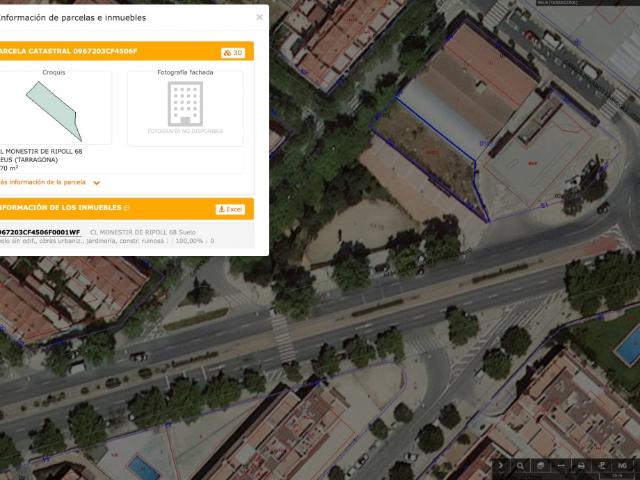The image size is (640, 480).
Task: Click the Fotografía fachada placeholder image
Action: click(185, 109)
